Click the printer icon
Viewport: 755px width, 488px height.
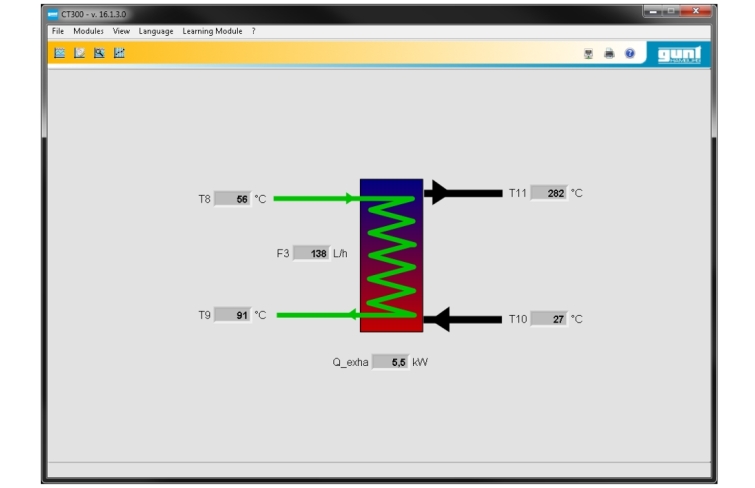point(609,53)
